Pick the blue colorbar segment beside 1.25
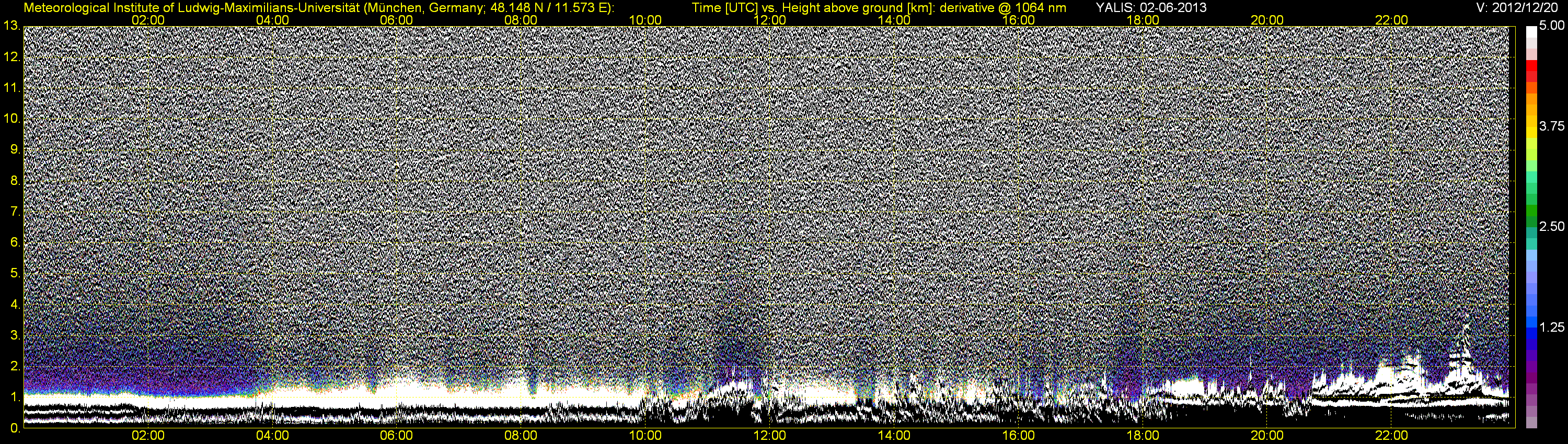 (x=1531, y=334)
